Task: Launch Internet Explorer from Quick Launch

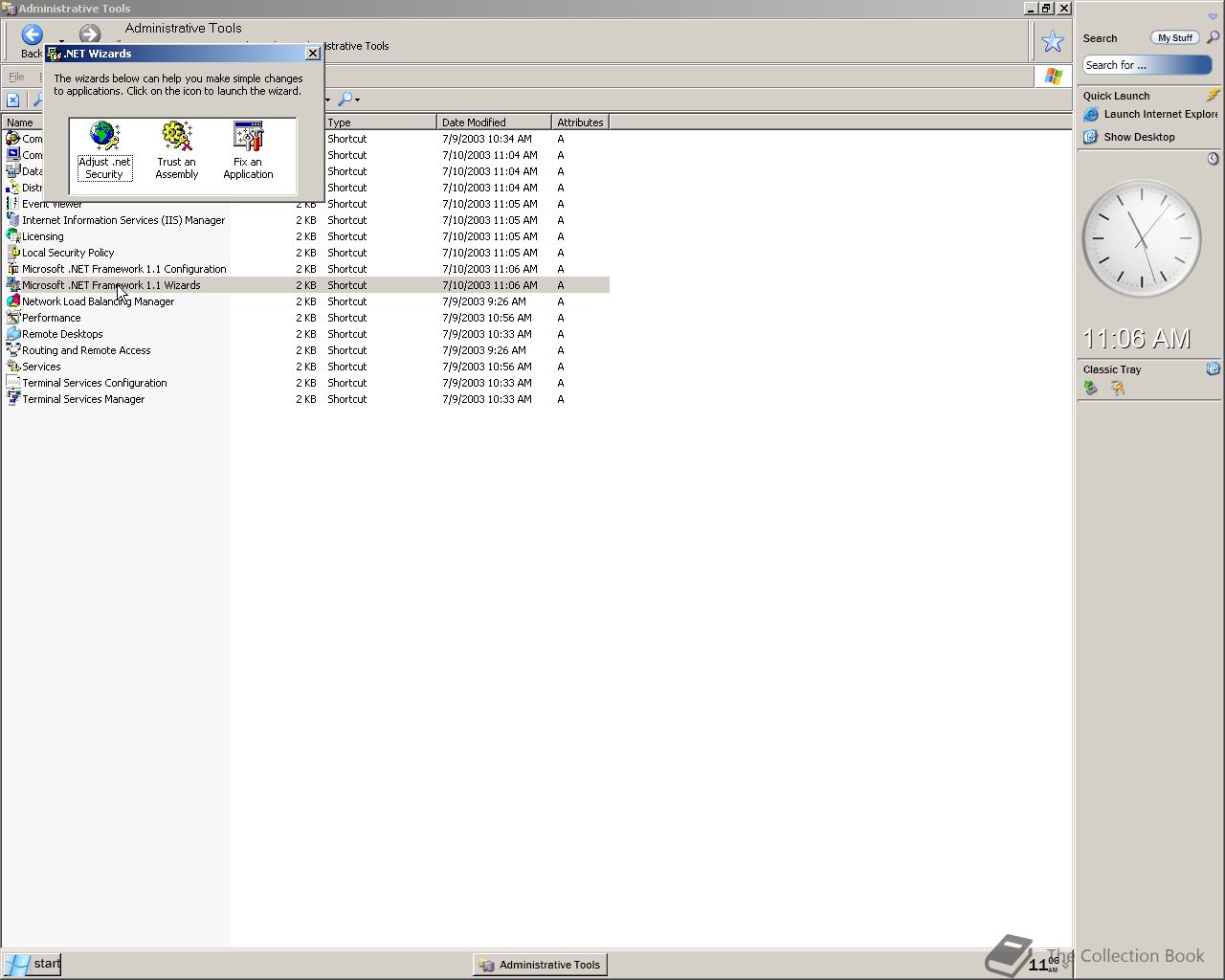Action: tap(1151, 114)
